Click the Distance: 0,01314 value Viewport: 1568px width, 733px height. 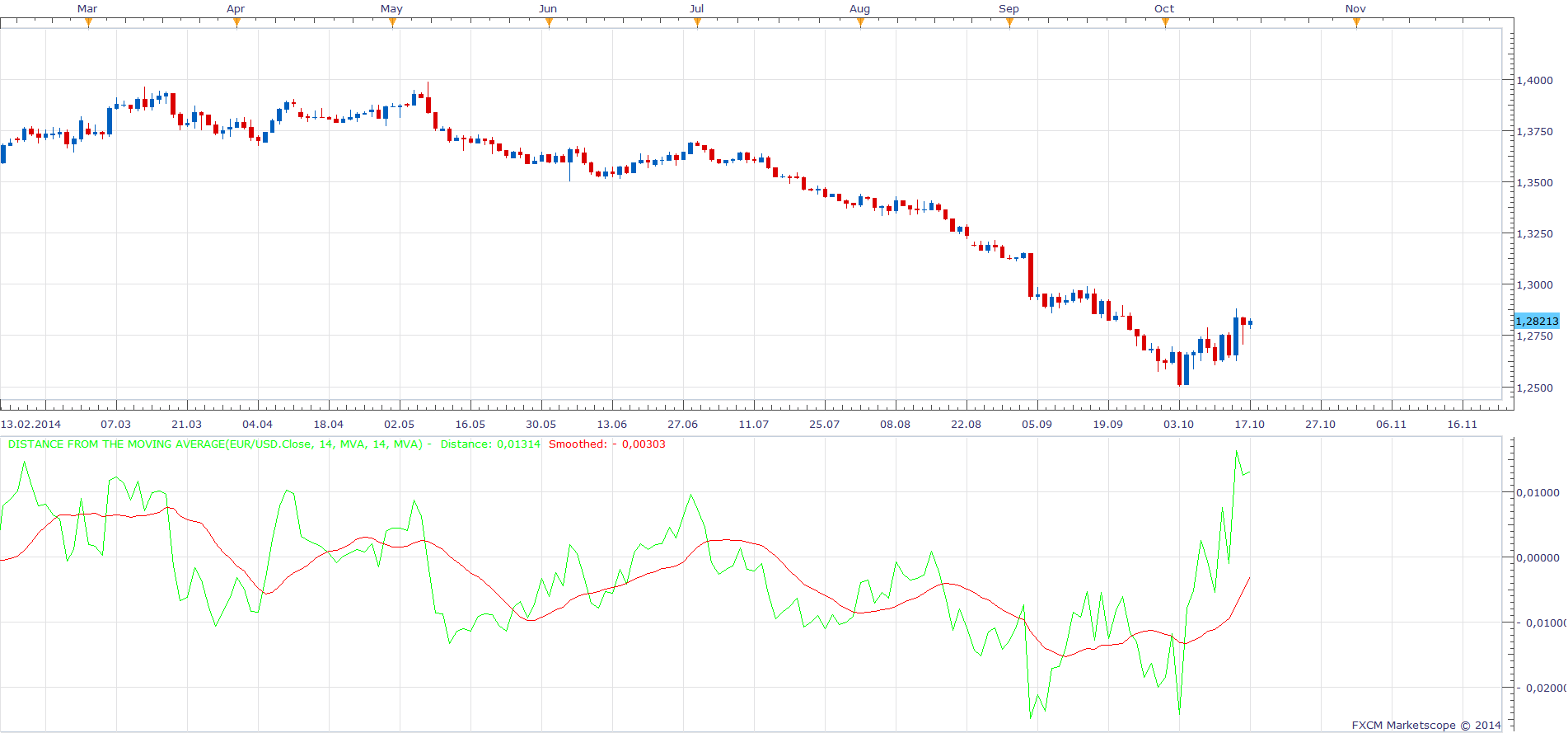(490, 444)
